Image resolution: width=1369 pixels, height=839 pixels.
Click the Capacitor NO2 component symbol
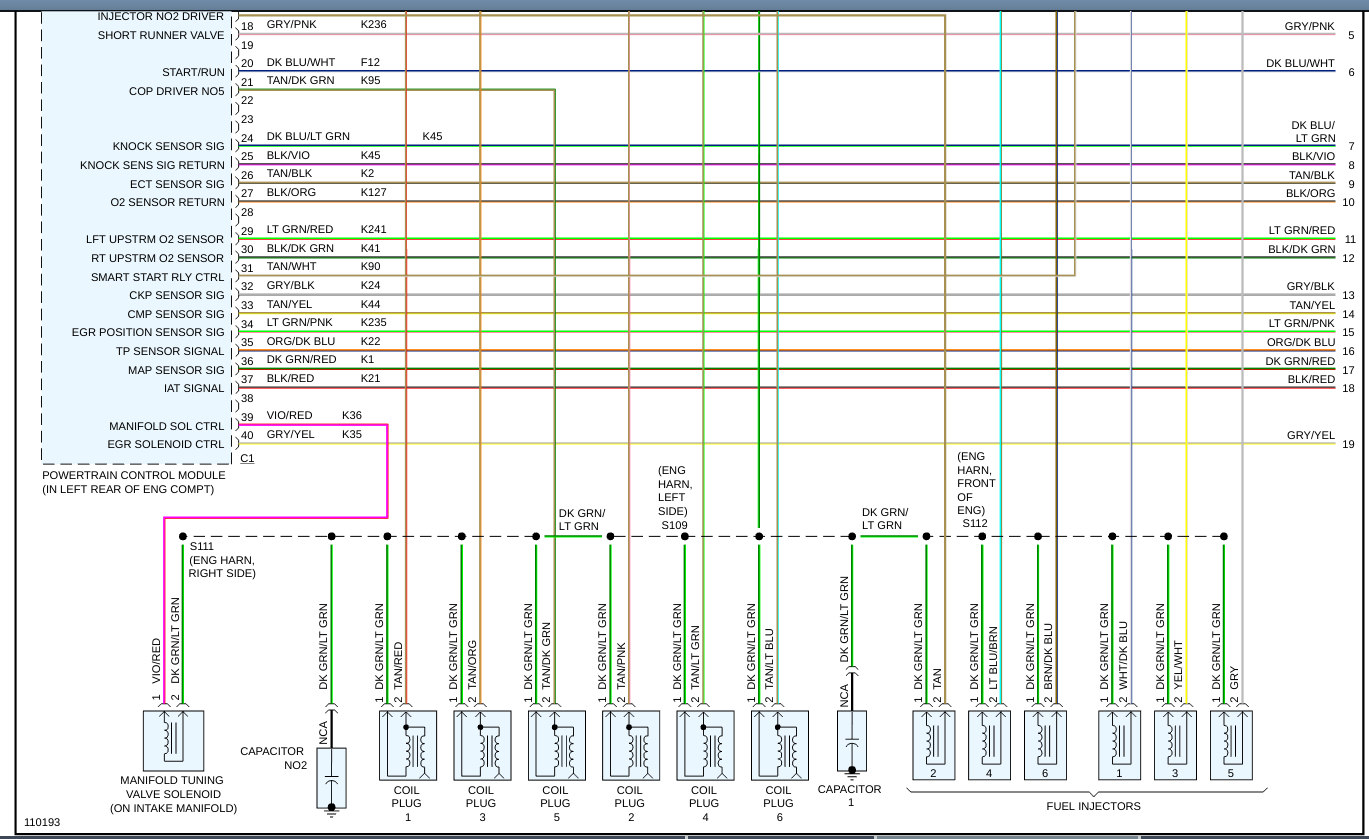[x=331, y=778]
